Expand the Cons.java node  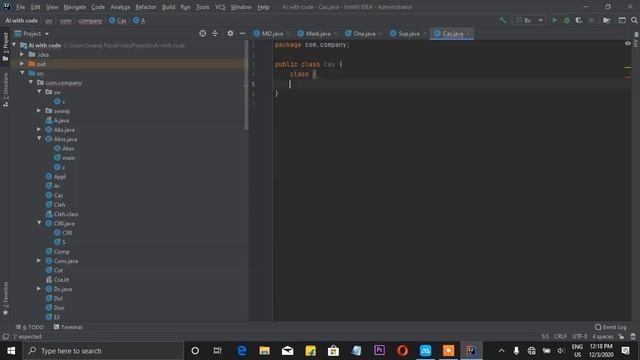click(39, 260)
